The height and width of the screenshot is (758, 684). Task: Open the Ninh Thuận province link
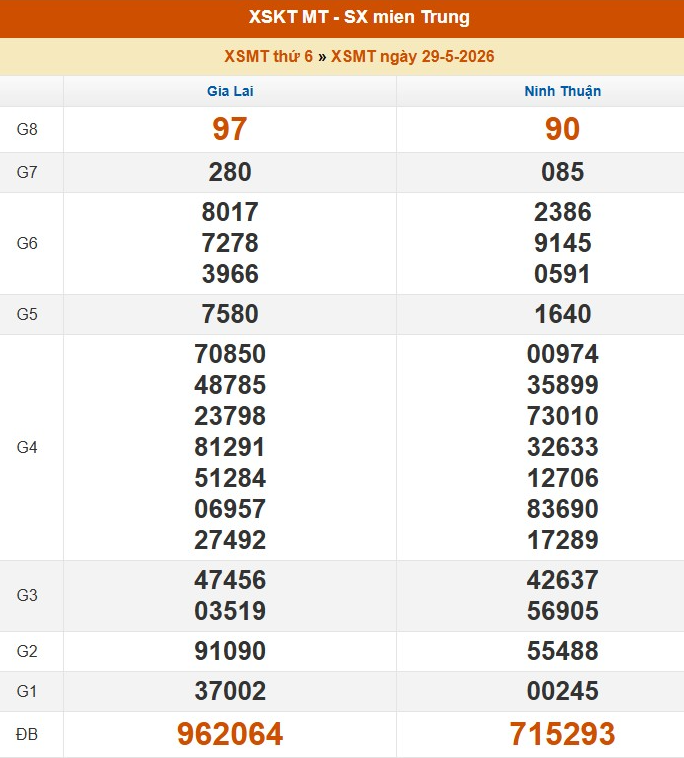pos(563,91)
